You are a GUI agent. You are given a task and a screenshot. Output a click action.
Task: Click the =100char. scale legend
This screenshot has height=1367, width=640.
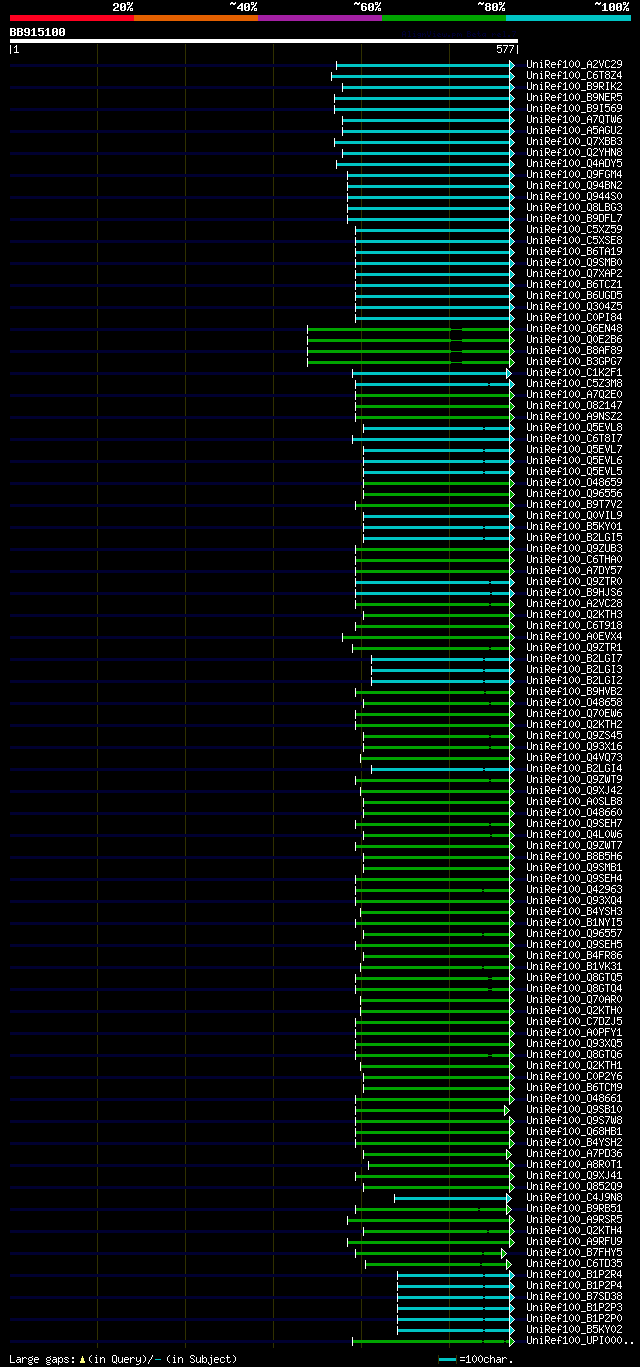477,1359
